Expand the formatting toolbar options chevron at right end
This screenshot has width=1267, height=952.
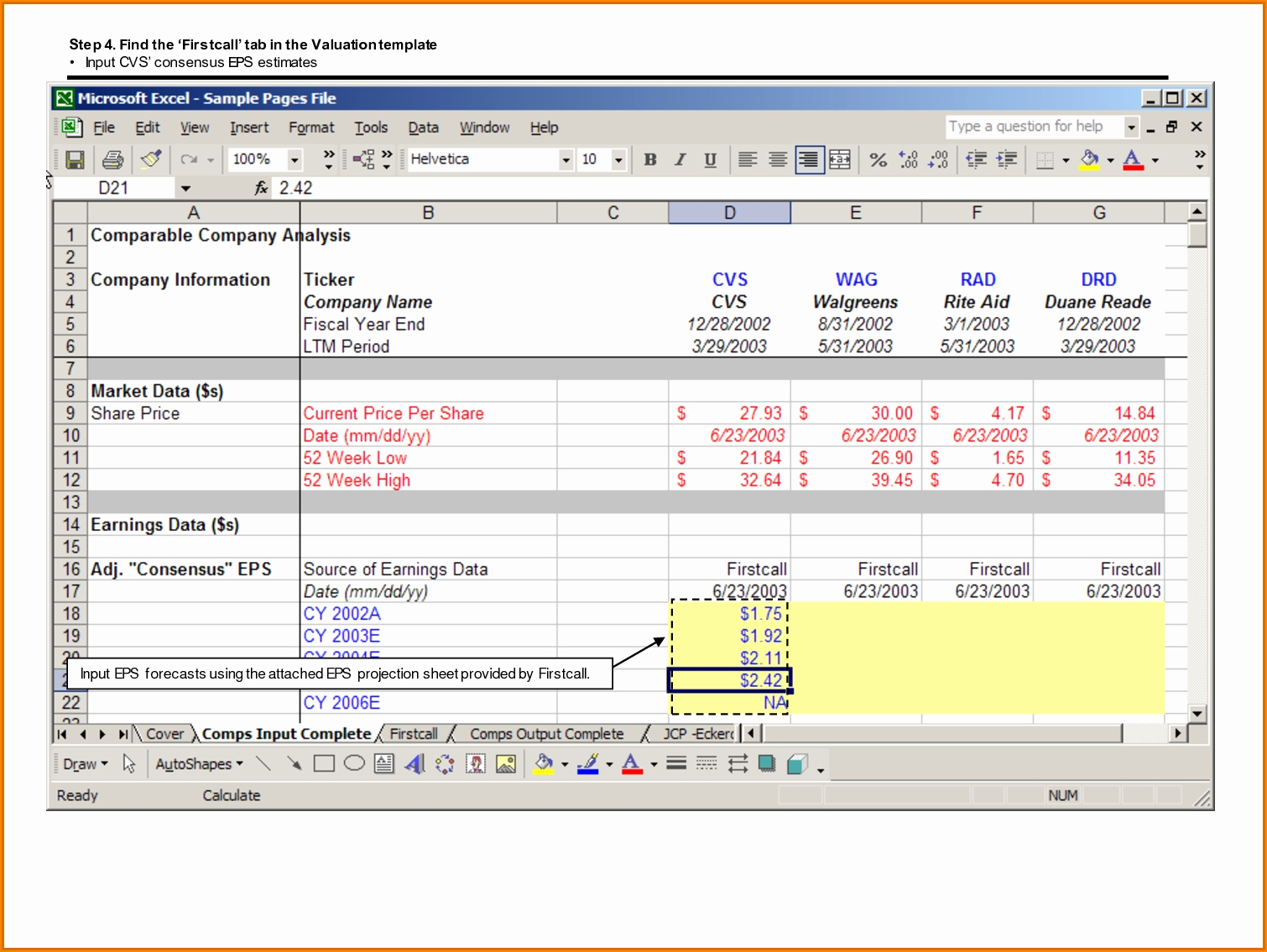click(x=1200, y=159)
